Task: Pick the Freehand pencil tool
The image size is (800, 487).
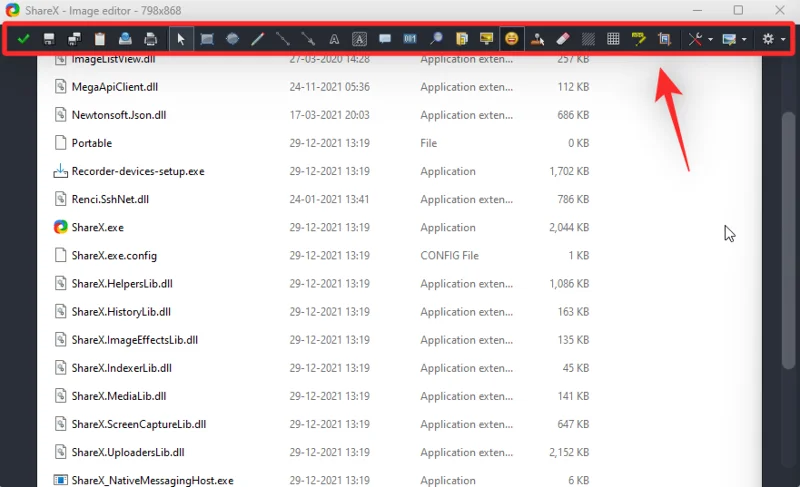Action: tap(258, 39)
